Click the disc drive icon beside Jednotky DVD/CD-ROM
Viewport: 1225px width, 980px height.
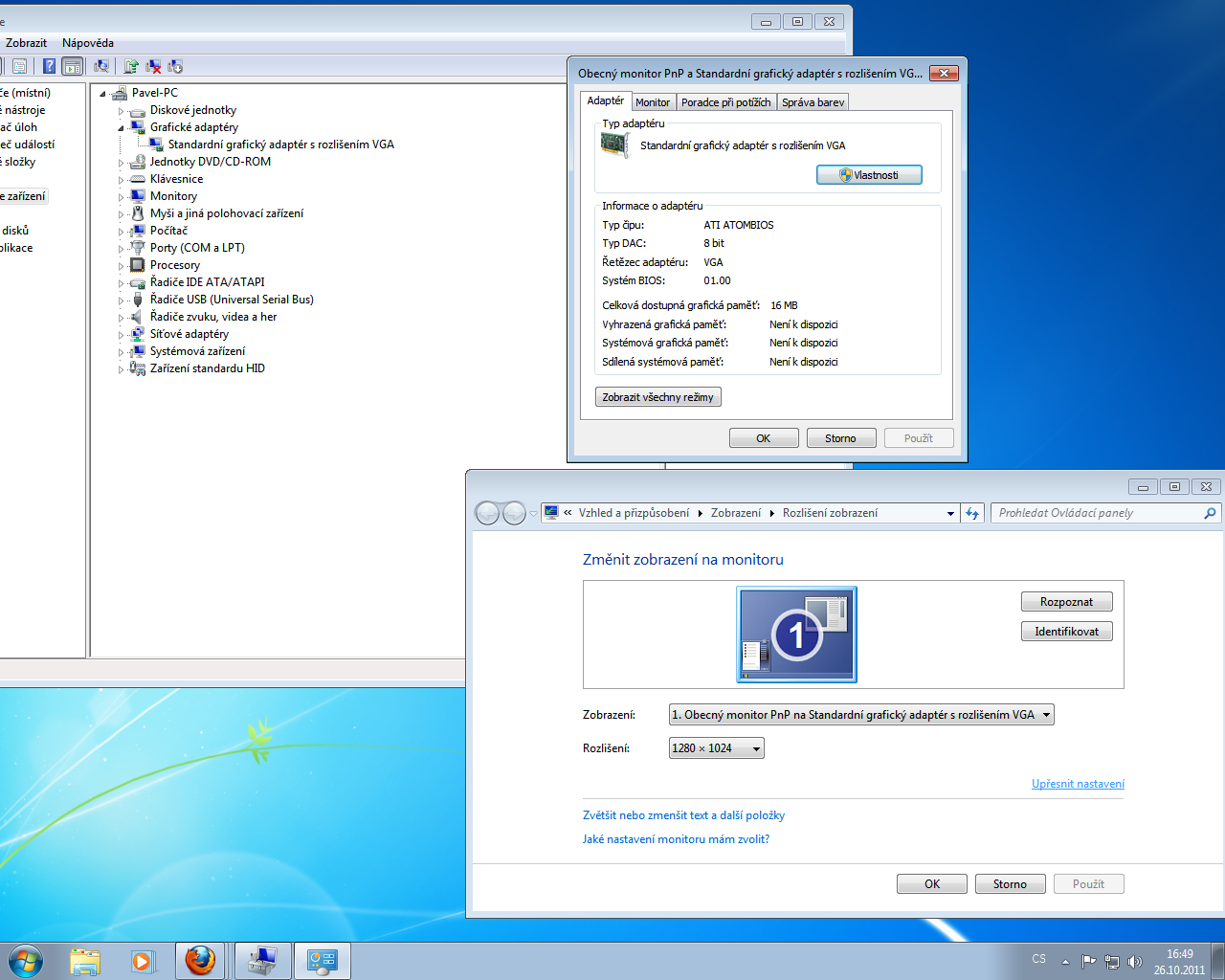[138, 162]
